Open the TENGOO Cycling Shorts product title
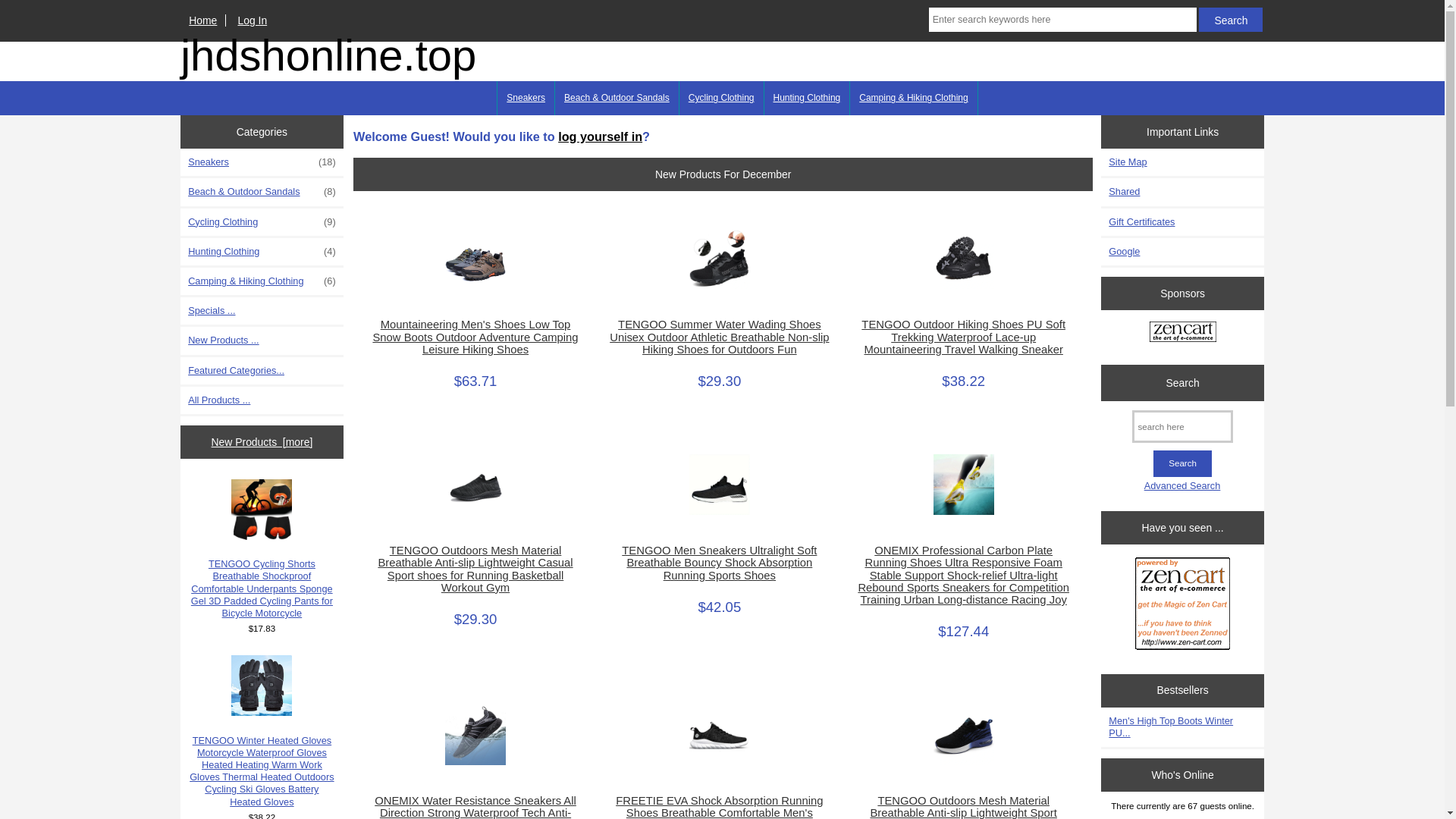 pyautogui.click(x=262, y=588)
